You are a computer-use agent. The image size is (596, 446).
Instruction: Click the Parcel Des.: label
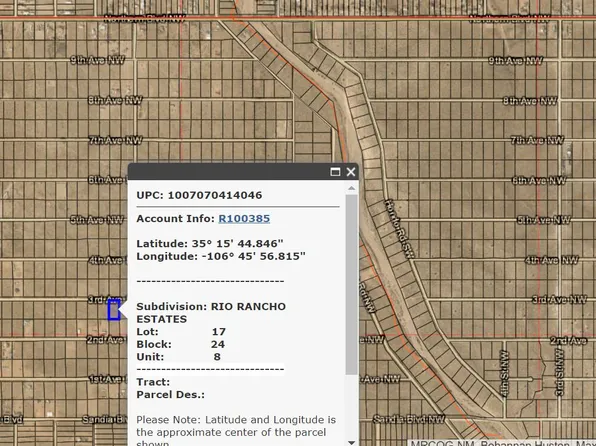pyautogui.click(x=171, y=394)
